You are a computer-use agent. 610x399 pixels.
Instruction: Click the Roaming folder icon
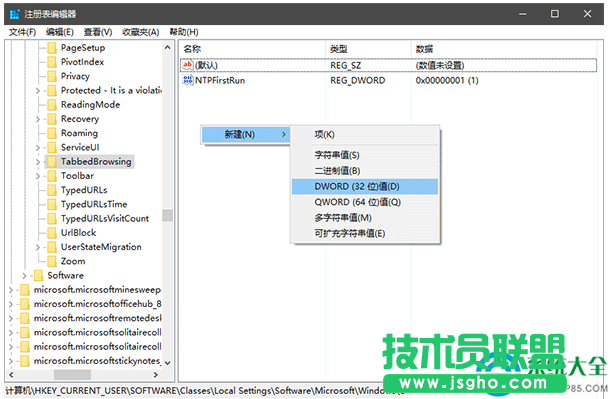[x=52, y=133]
